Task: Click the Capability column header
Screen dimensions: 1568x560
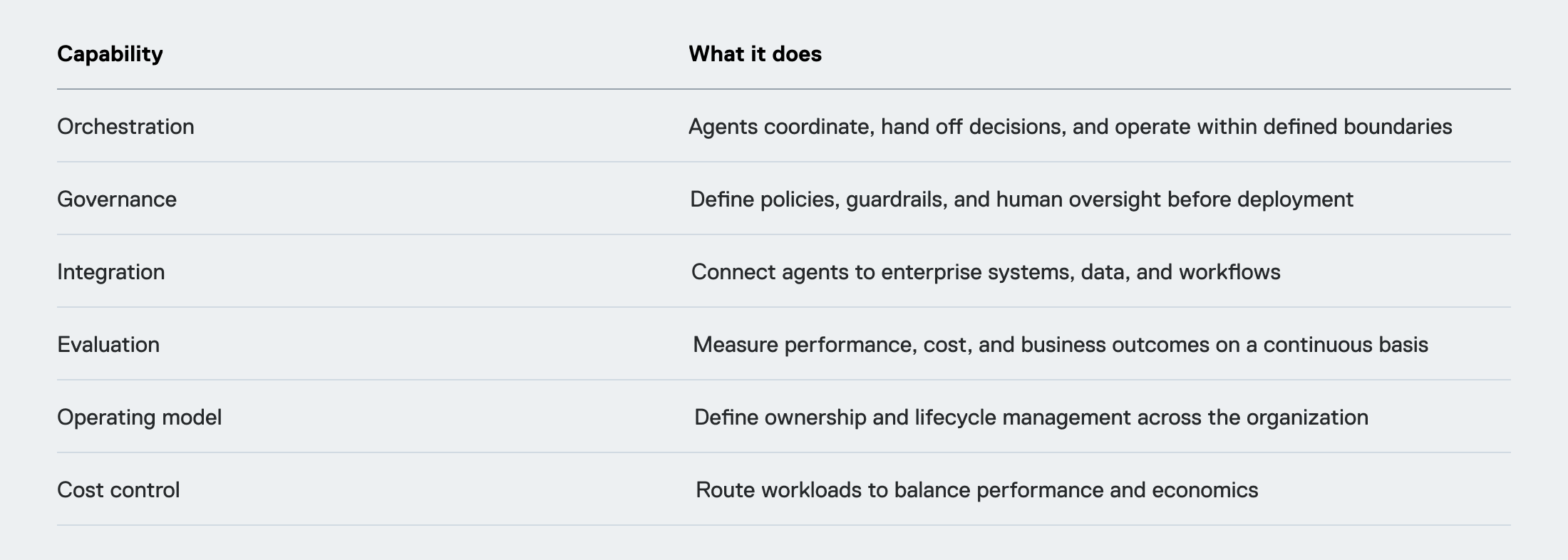Action: tap(110, 54)
